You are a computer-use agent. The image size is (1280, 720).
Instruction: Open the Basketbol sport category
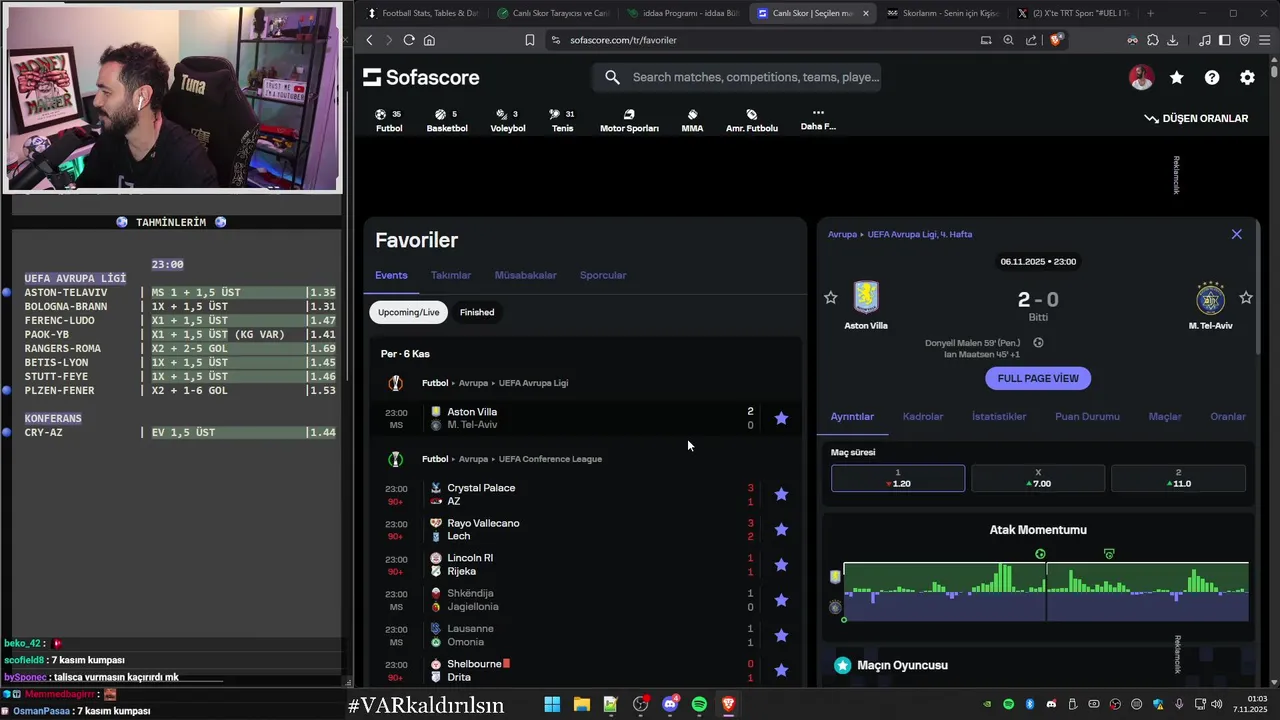[447, 121]
